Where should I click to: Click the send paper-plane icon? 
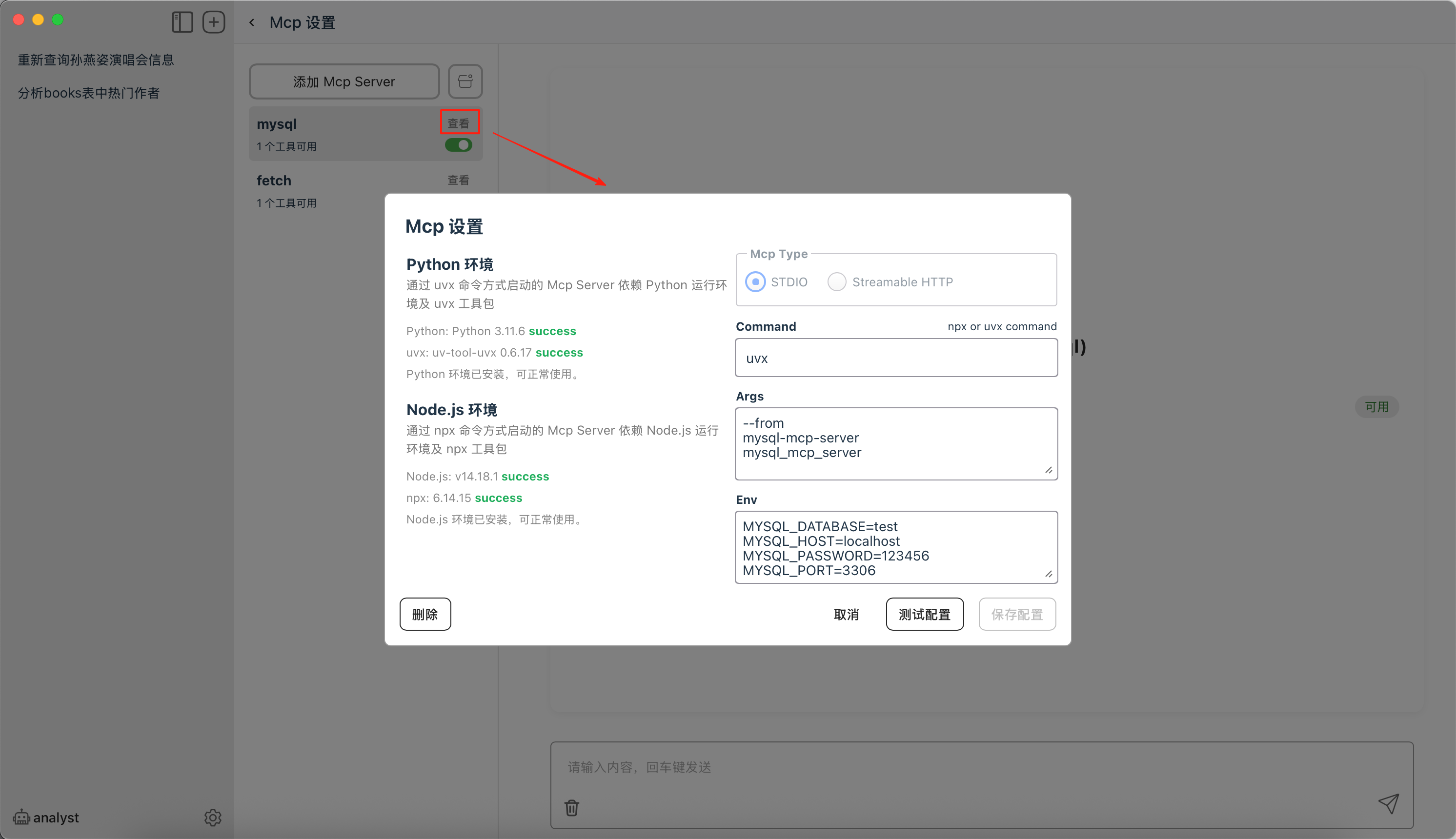[x=1388, y=803]
